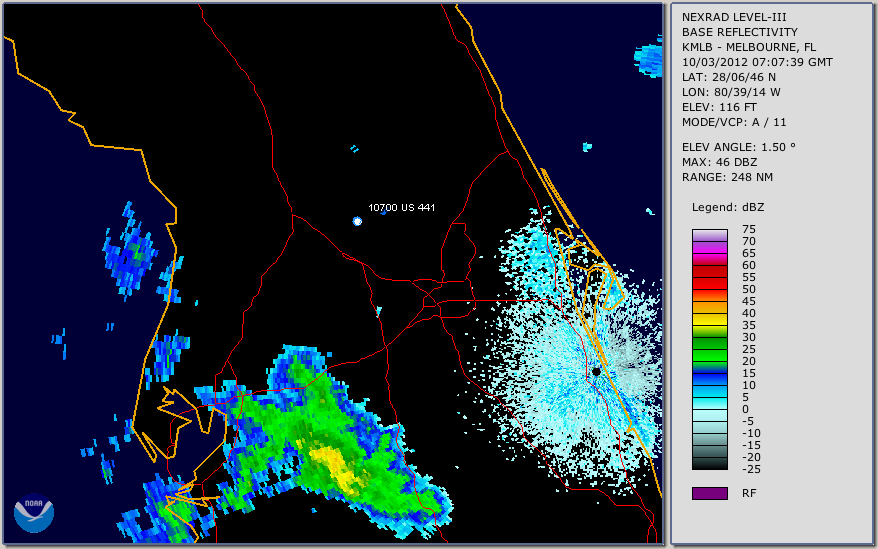
Task: Click the LON: 80/39/14 W line
Action: 731,92
